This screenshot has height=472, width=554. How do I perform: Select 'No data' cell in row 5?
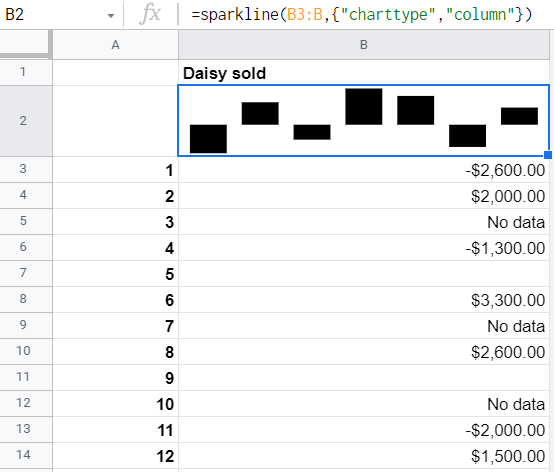pyautogui.click(x=364, y=222)
